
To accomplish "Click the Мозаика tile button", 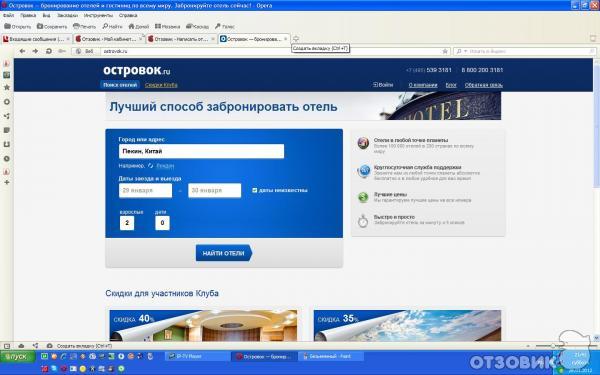I will click(168, 26).
